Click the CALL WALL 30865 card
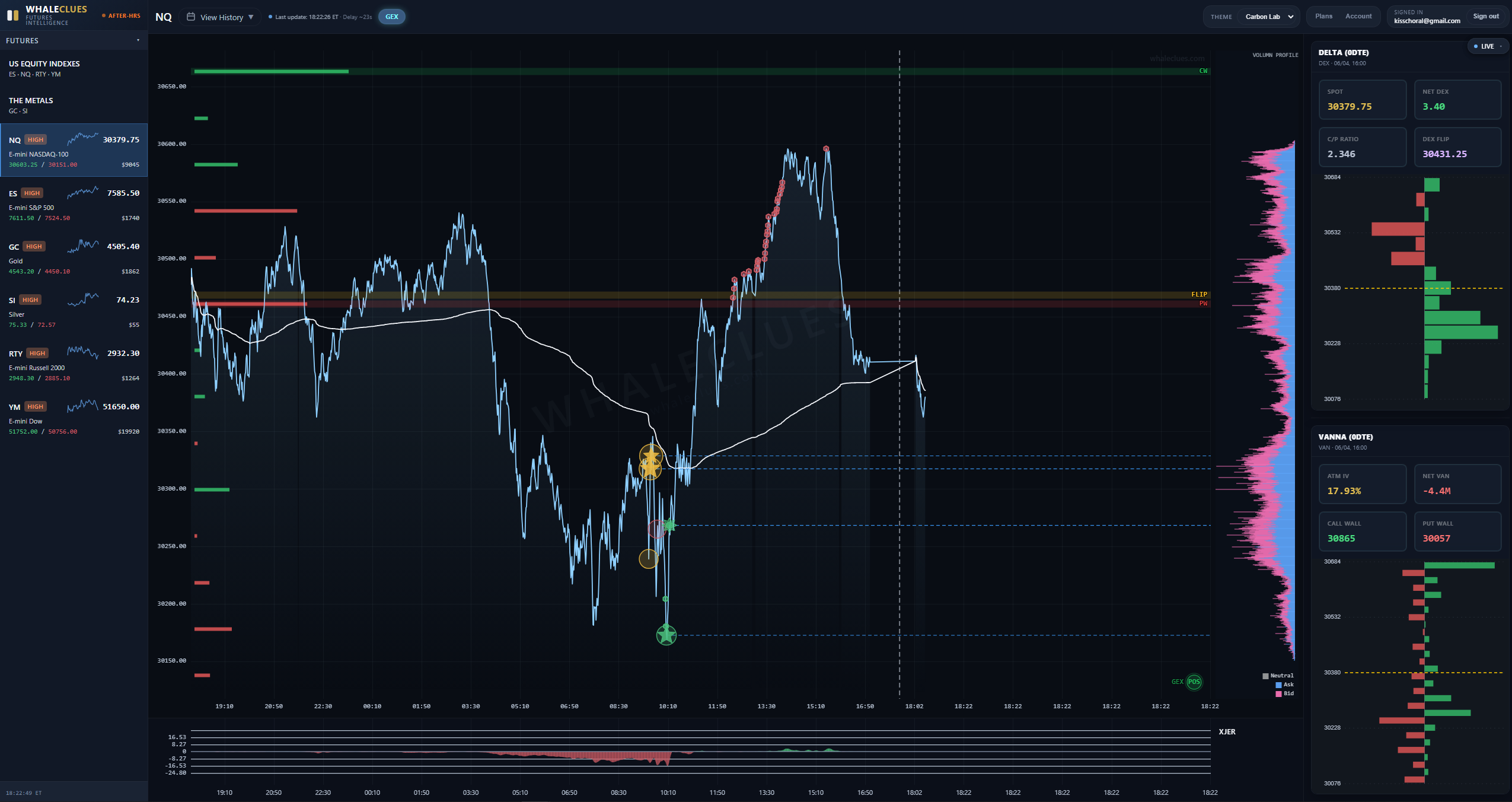Viewport: 1512px width, 802px height. (1363, 532)
